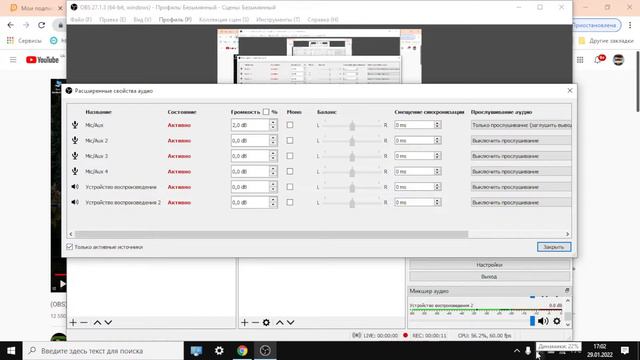The image size is (640, 360).
Task: Click the sync offset stepper of Mic/Aux
Action: 437,125
